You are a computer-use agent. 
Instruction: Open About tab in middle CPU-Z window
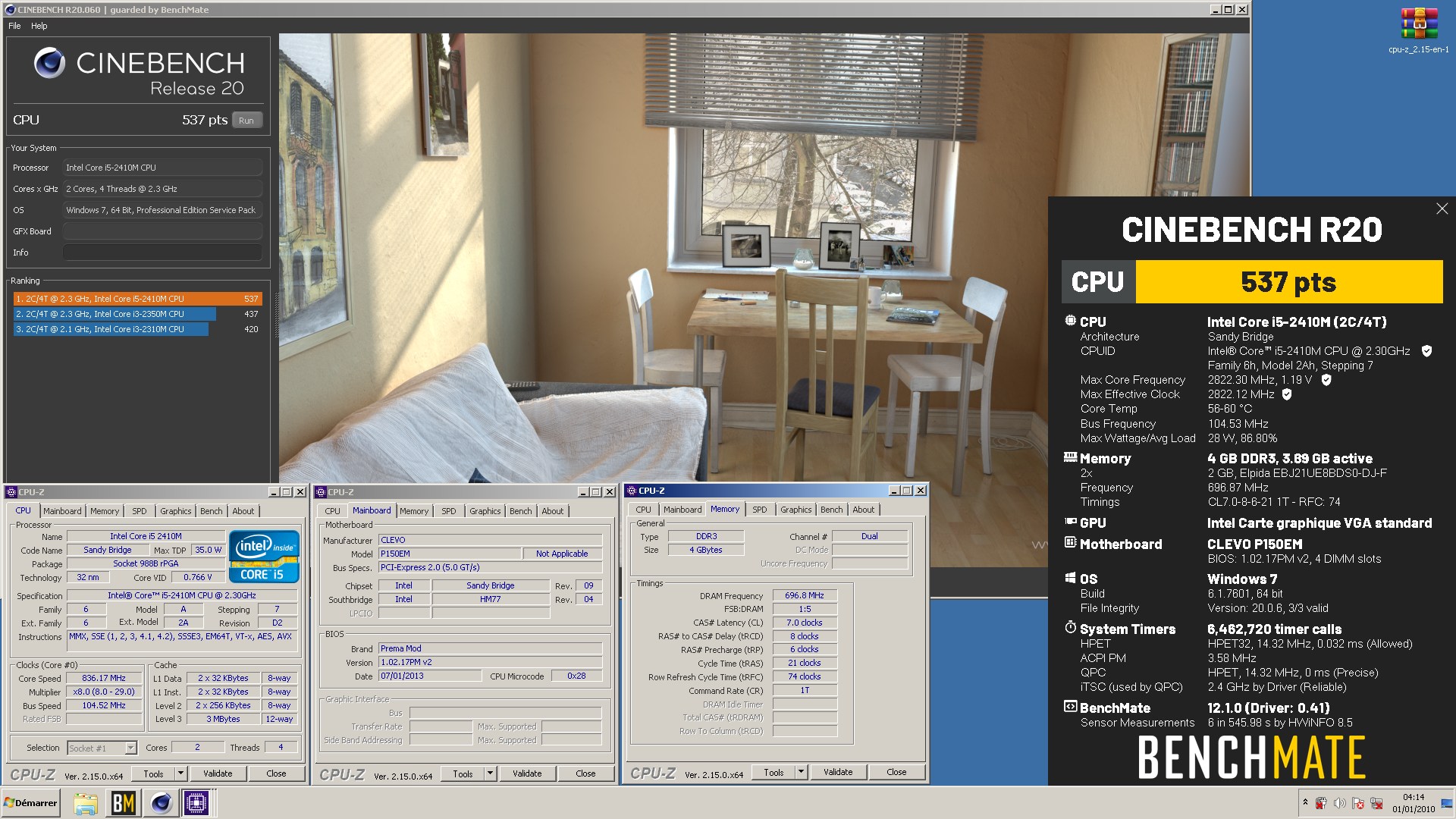552,511
